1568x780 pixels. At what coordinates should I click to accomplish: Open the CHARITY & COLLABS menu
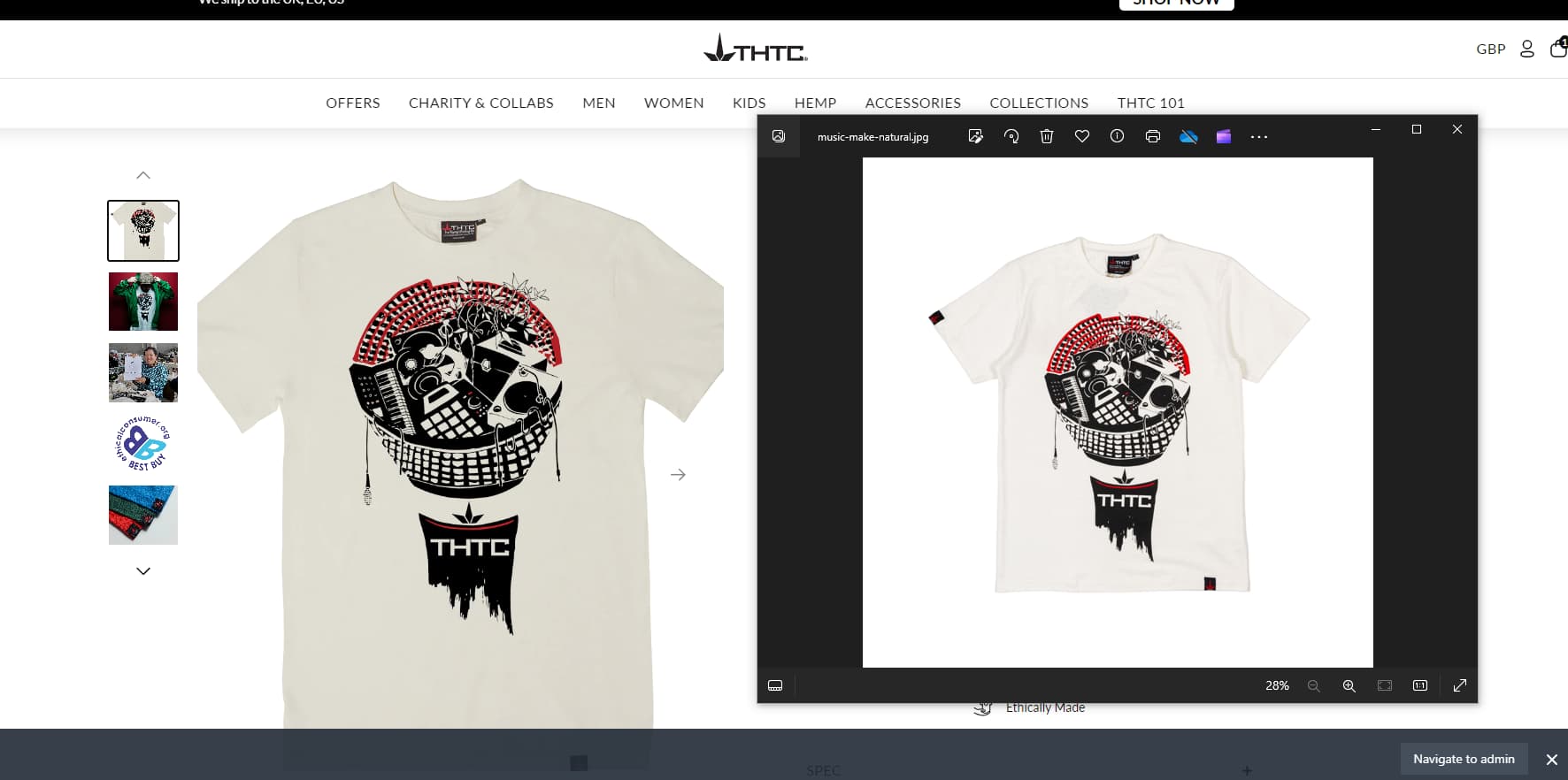[481, 103]
